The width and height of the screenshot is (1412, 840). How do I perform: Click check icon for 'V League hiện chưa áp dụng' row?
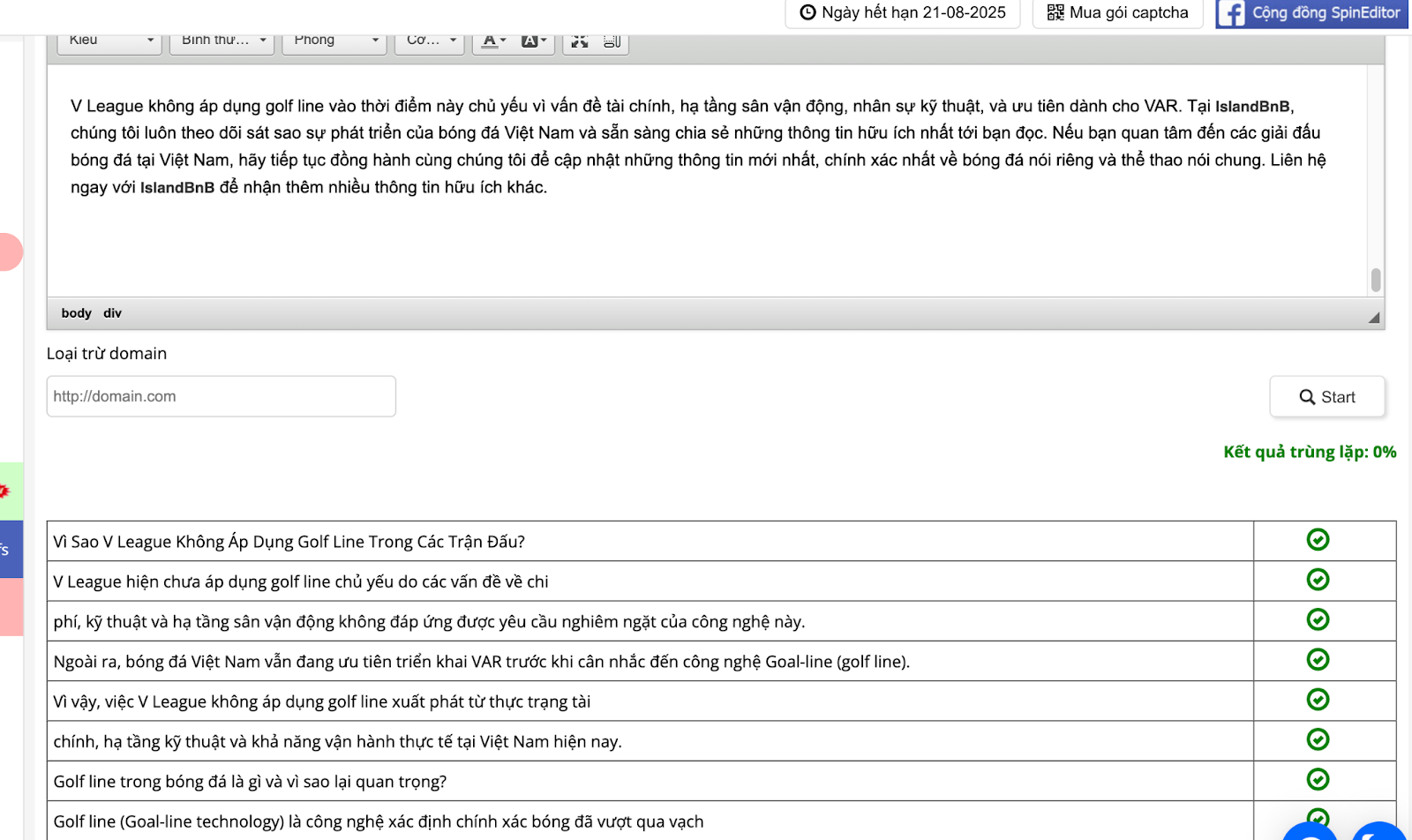1318,579
